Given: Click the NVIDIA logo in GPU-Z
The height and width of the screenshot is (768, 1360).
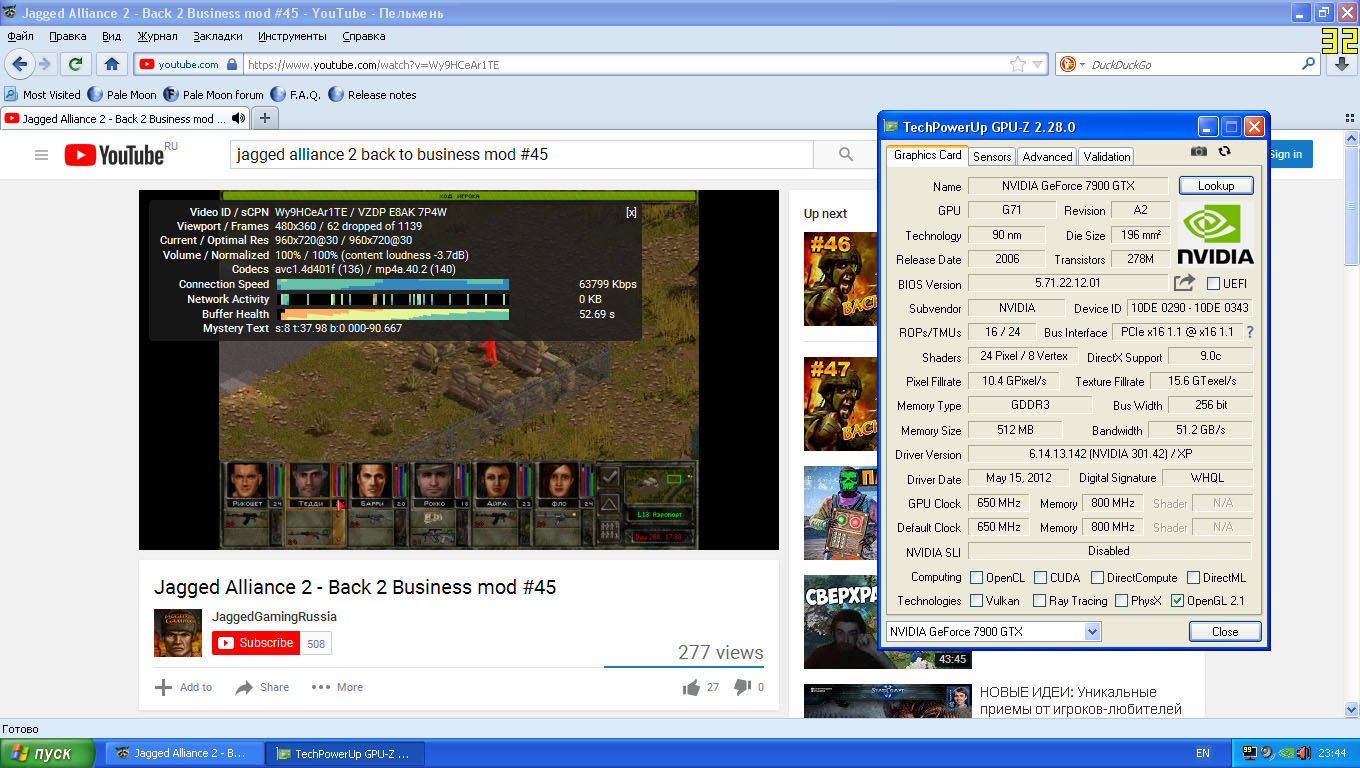Looking at the screenshot, I should point(1215,234).
